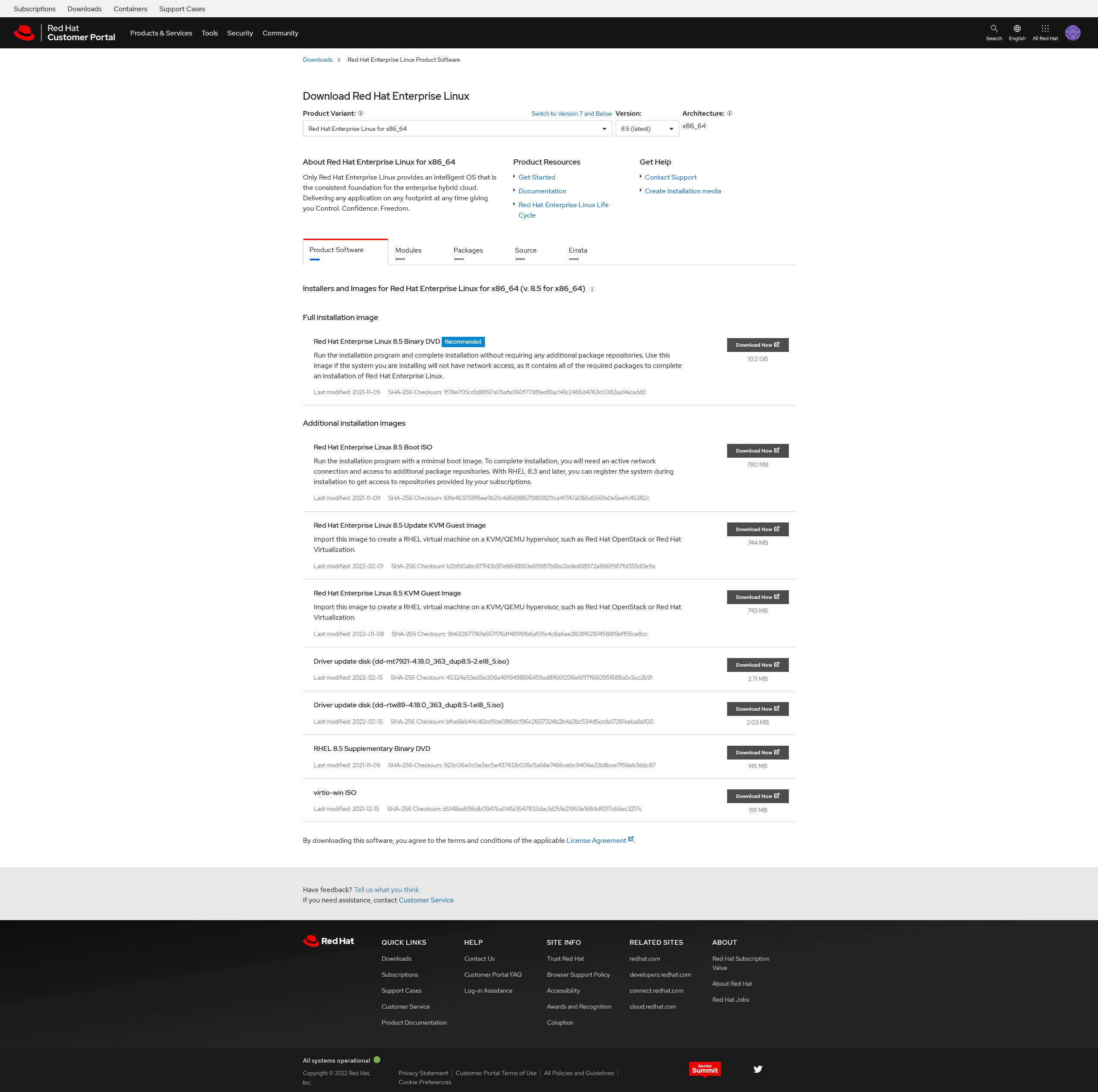Open Containers in the top bar
1098x1092 pixels.
click(x=130, y=9)
